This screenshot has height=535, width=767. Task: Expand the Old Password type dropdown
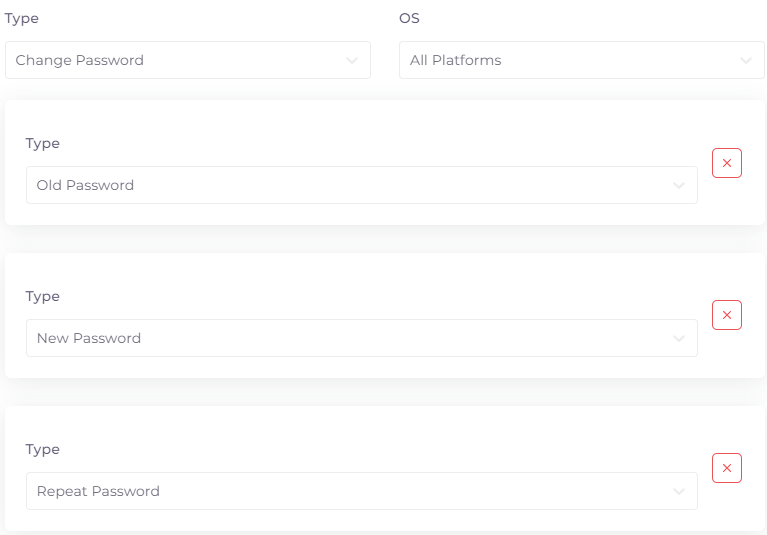coord(361,185)
